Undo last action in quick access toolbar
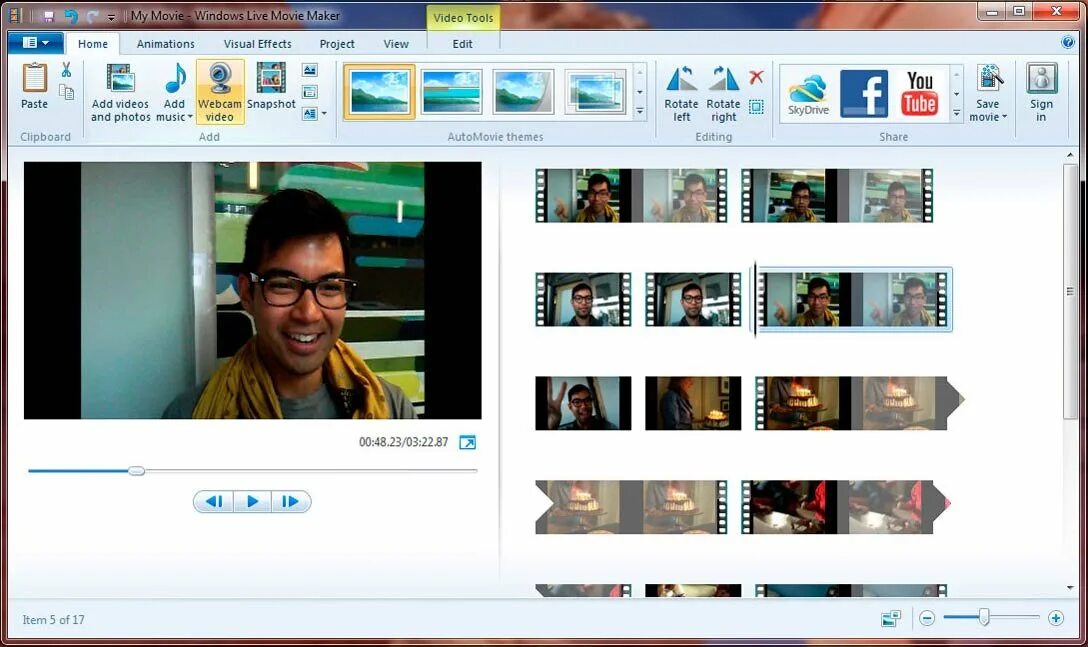The height and width of the screenshot is (647, 1088). [71, 16]
